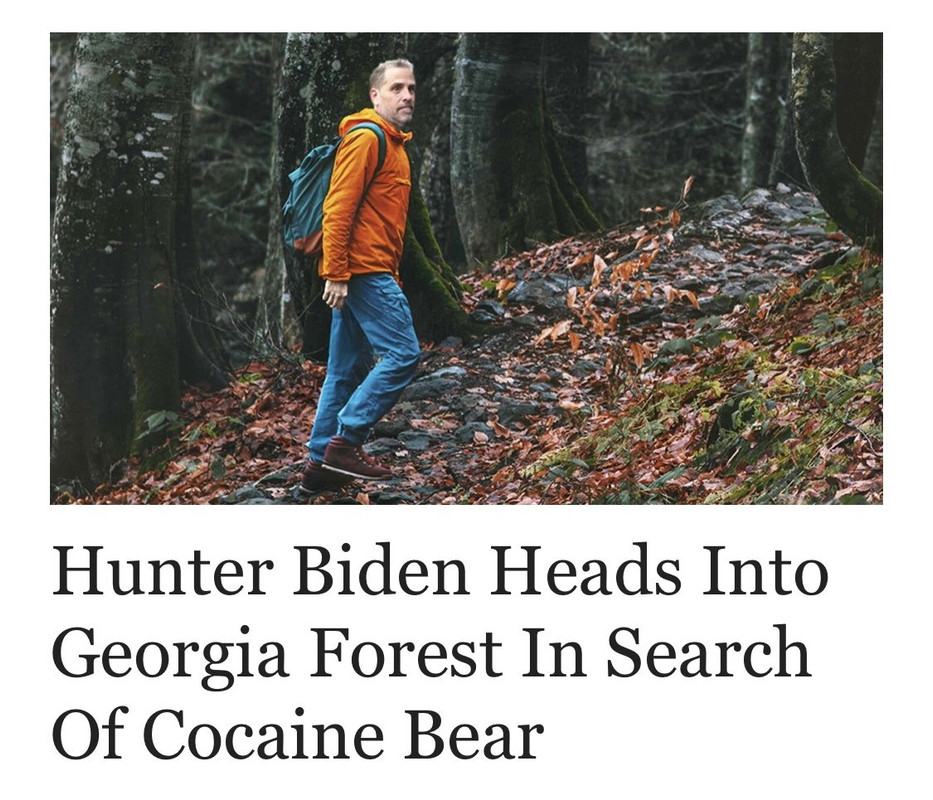Open the Cocaine Bear article headline link

click(440, 651)
